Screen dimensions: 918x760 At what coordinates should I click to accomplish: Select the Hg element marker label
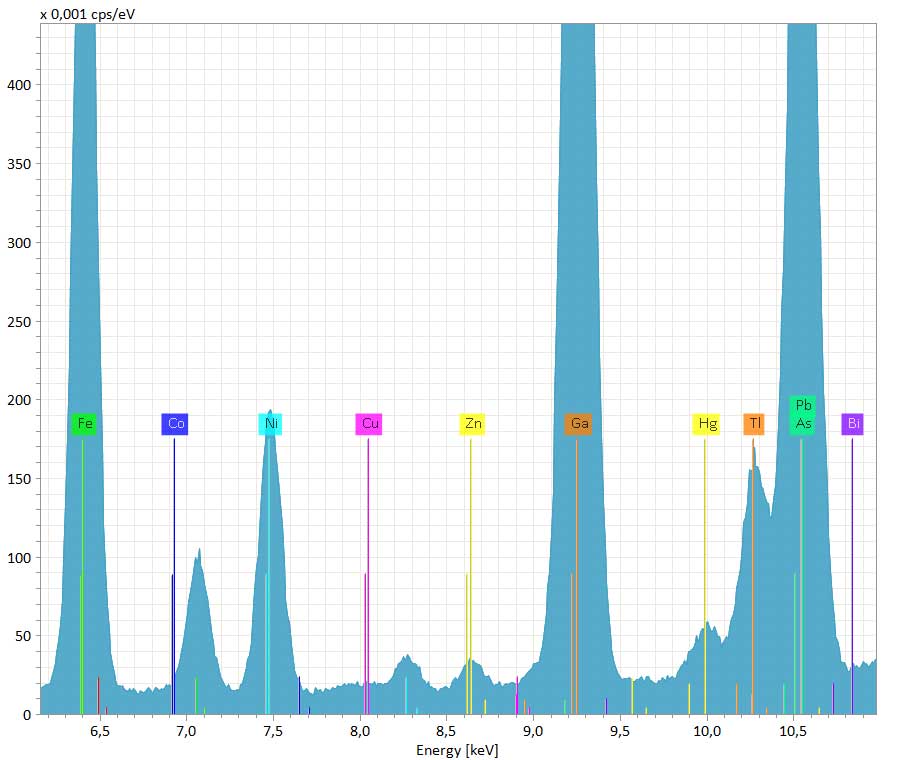coord(707,424)
